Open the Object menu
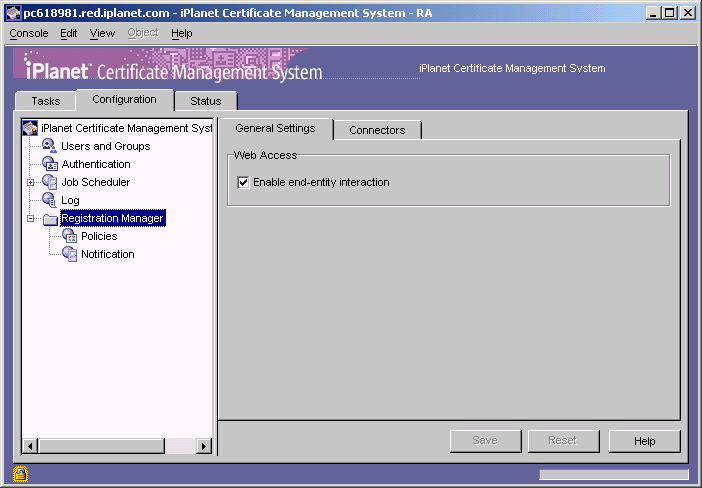This screenshot has height=488, width=702. coord(143,33)
